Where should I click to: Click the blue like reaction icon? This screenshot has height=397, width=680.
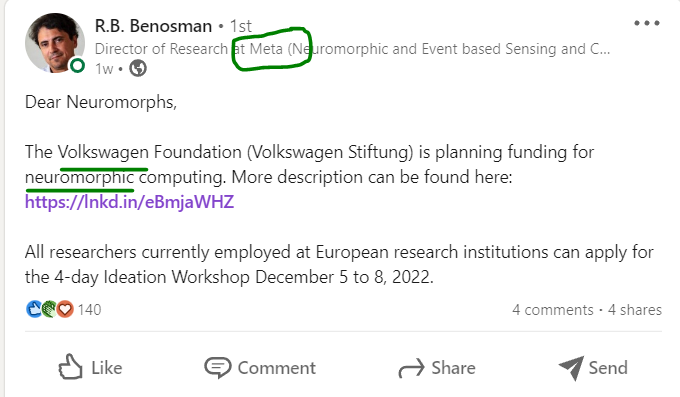(34, 309)
